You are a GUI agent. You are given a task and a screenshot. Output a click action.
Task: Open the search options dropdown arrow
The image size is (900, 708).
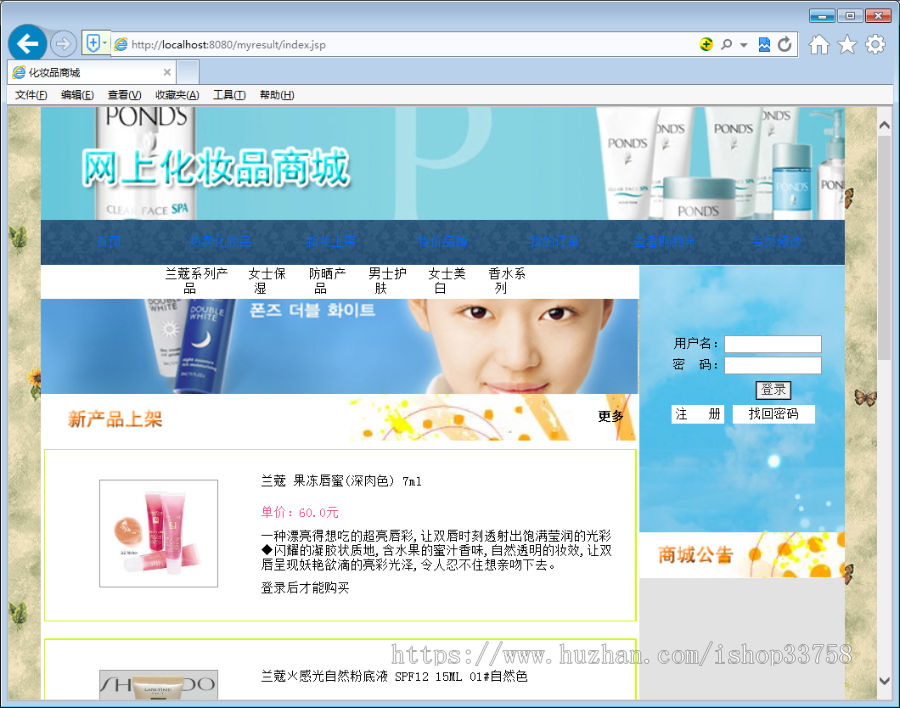741,44
